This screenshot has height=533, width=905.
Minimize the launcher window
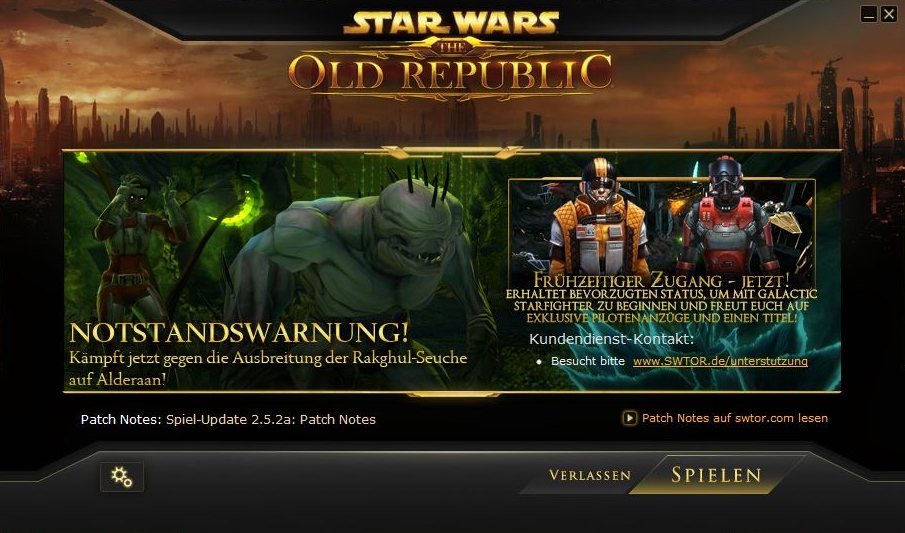869,14
